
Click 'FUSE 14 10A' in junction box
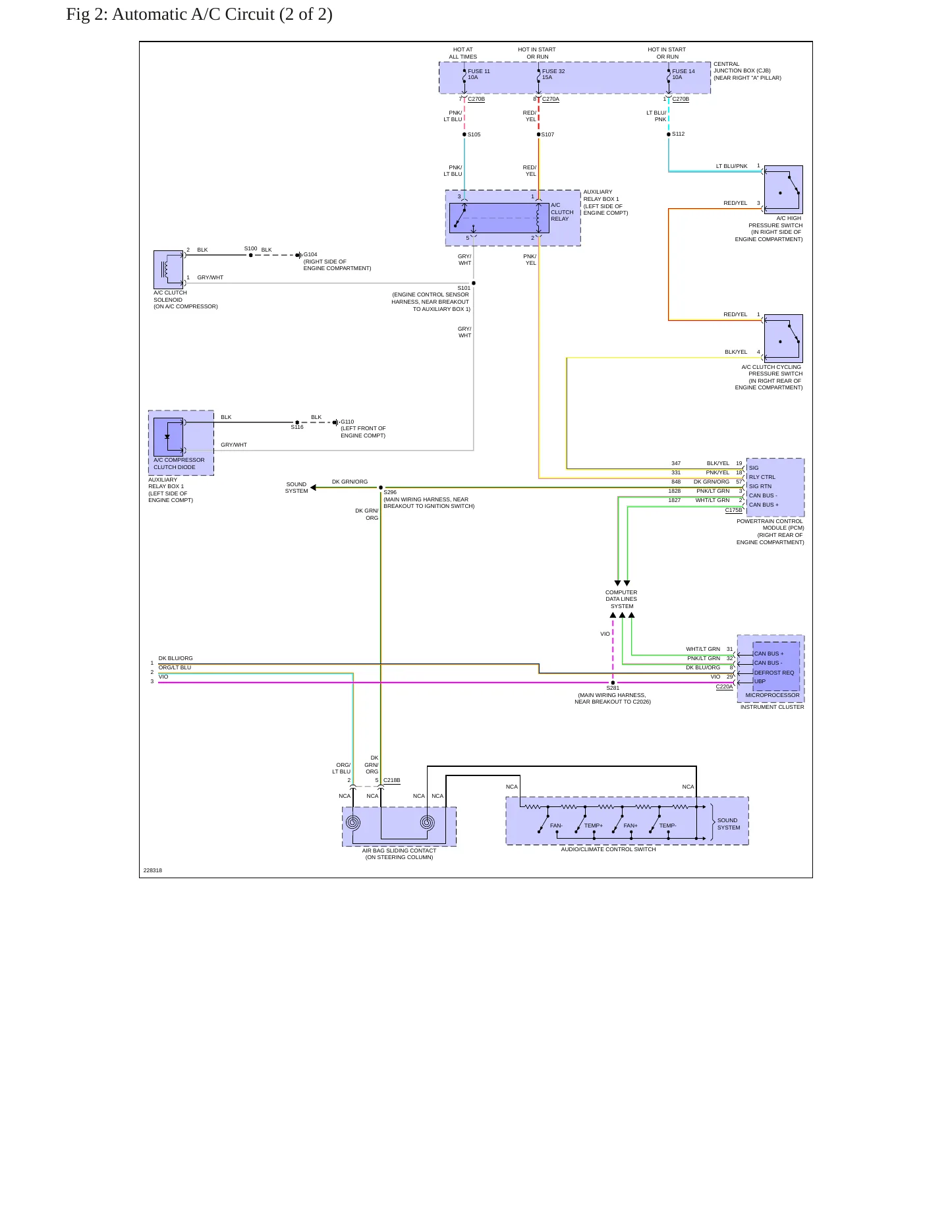pyautogui.click(x=683, y=74)
